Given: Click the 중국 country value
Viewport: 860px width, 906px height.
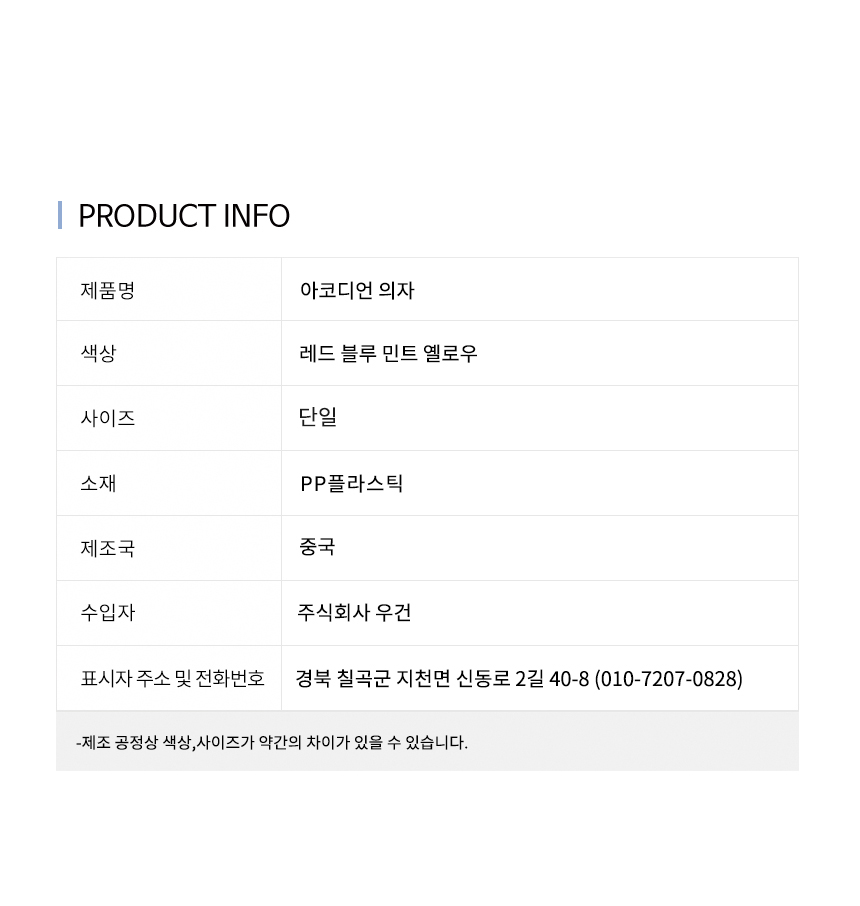Looking at the screenshot, I should pyautogui.click(x=317, y=547).
